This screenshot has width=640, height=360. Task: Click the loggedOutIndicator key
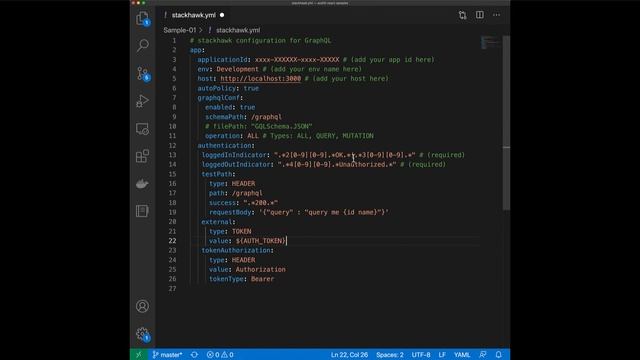pos(236,164)
